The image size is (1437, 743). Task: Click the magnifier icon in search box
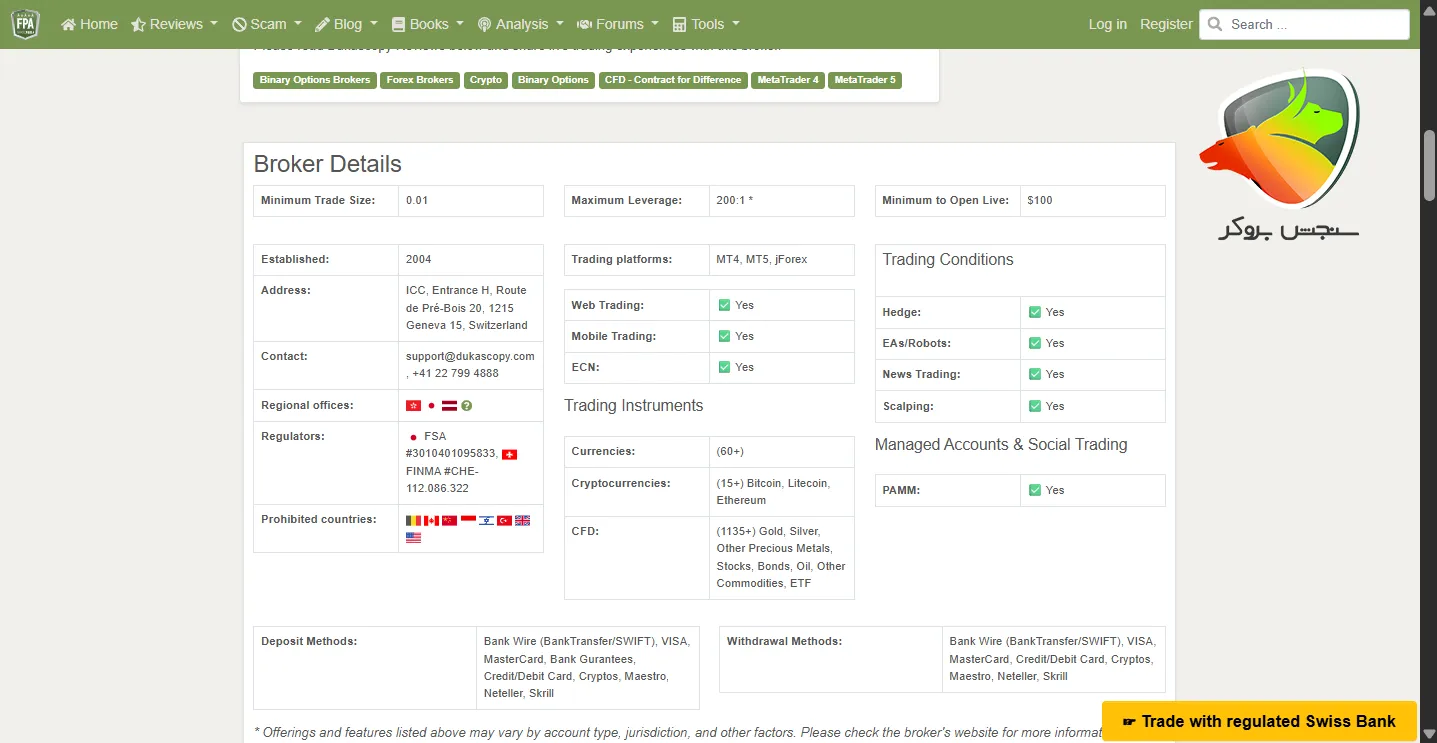[1215, 24]
